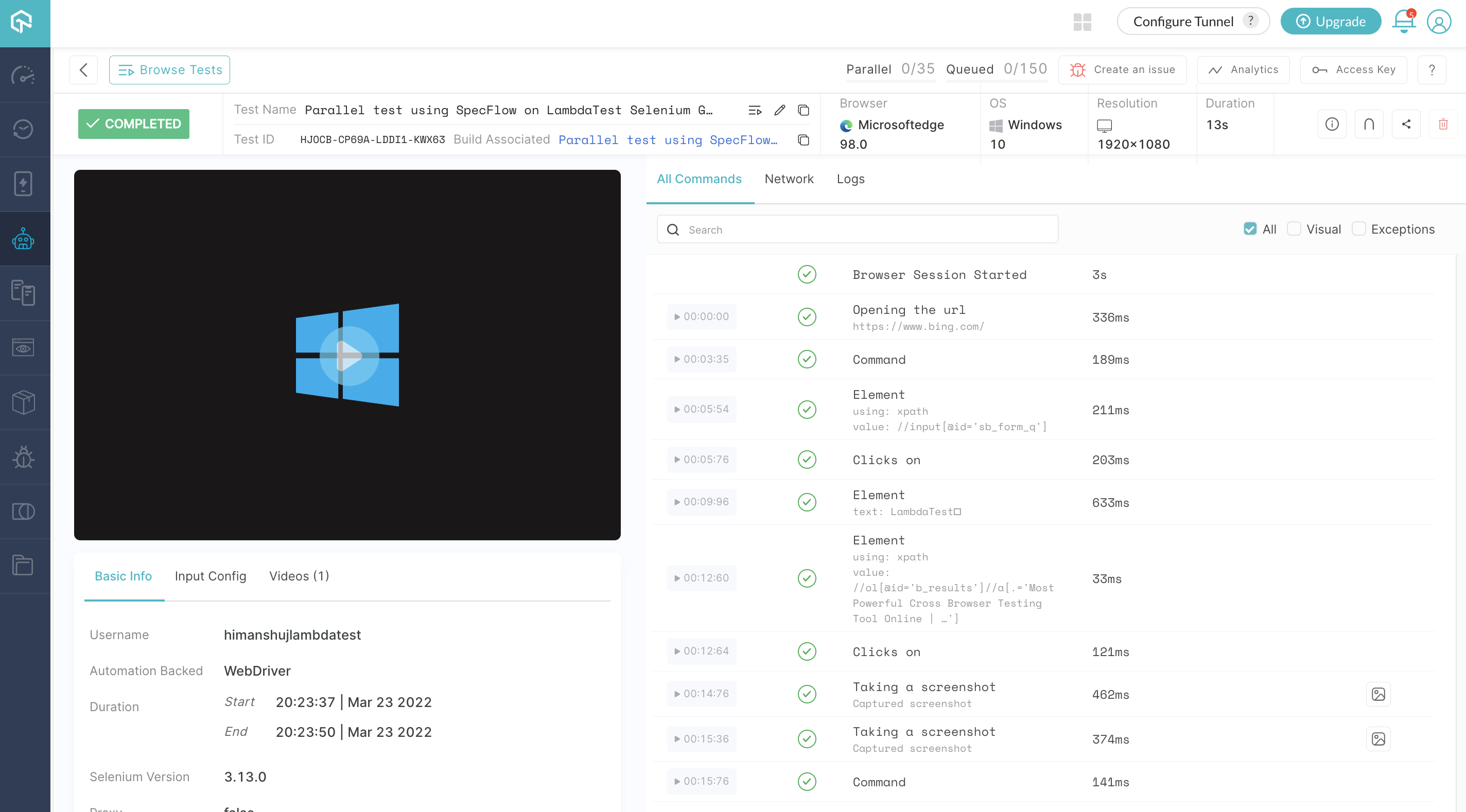The height and width of the screenshot is (812, 1466).
Task: Click the Create an issue icon
Action: pyautogui.click(x=1079, y=69)
